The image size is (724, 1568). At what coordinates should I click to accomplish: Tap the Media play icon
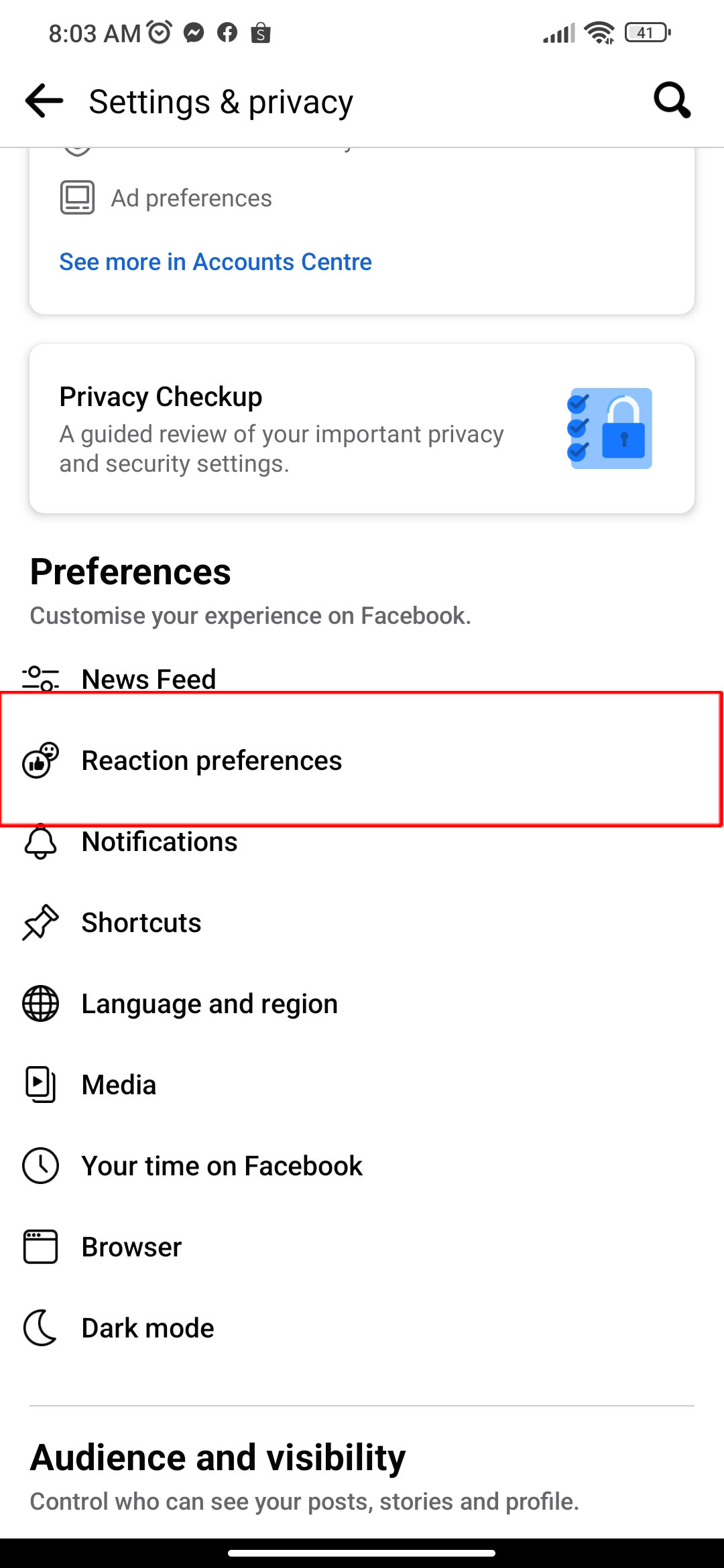pos(41,1085)
